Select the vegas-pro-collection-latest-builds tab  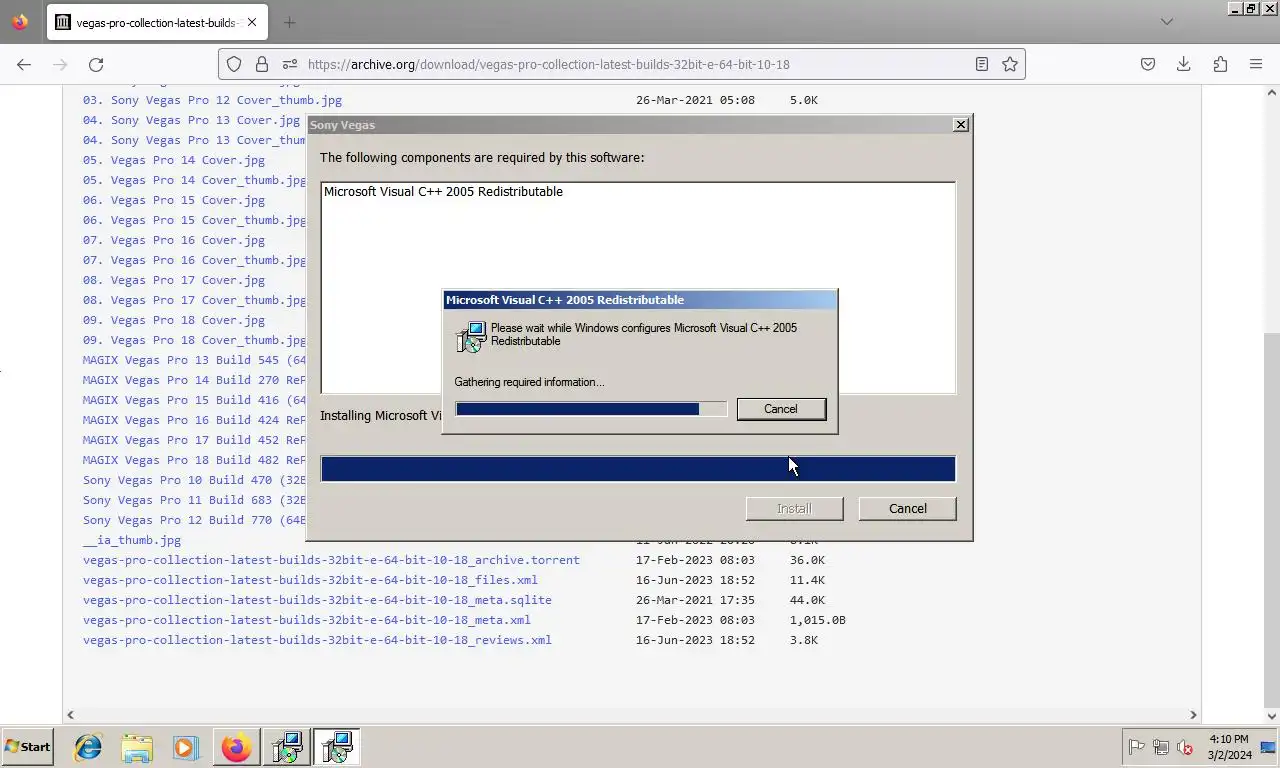pyautogui.click(x=155, y=22)
